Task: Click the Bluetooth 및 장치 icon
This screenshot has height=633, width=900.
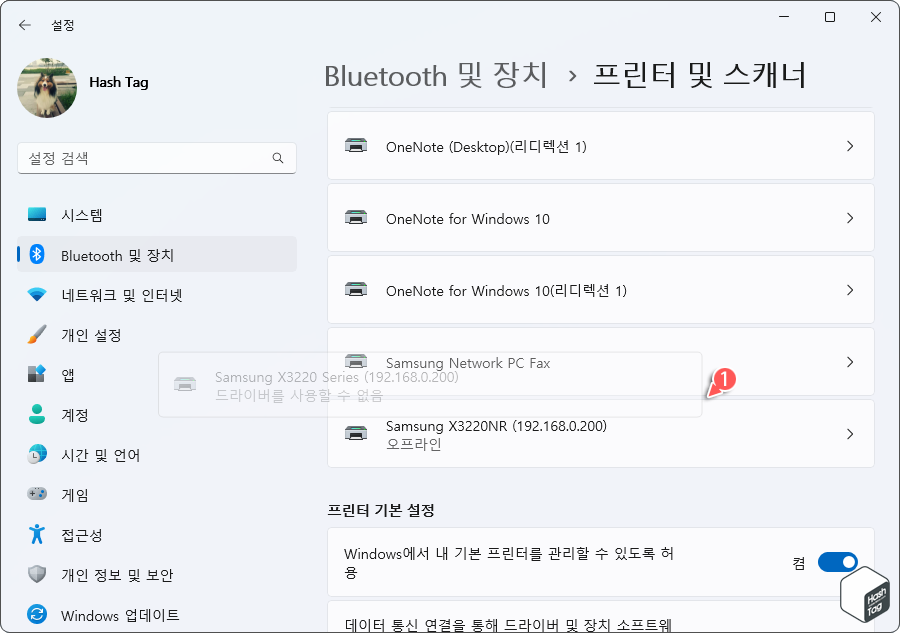Action: (x=38, y=254)
